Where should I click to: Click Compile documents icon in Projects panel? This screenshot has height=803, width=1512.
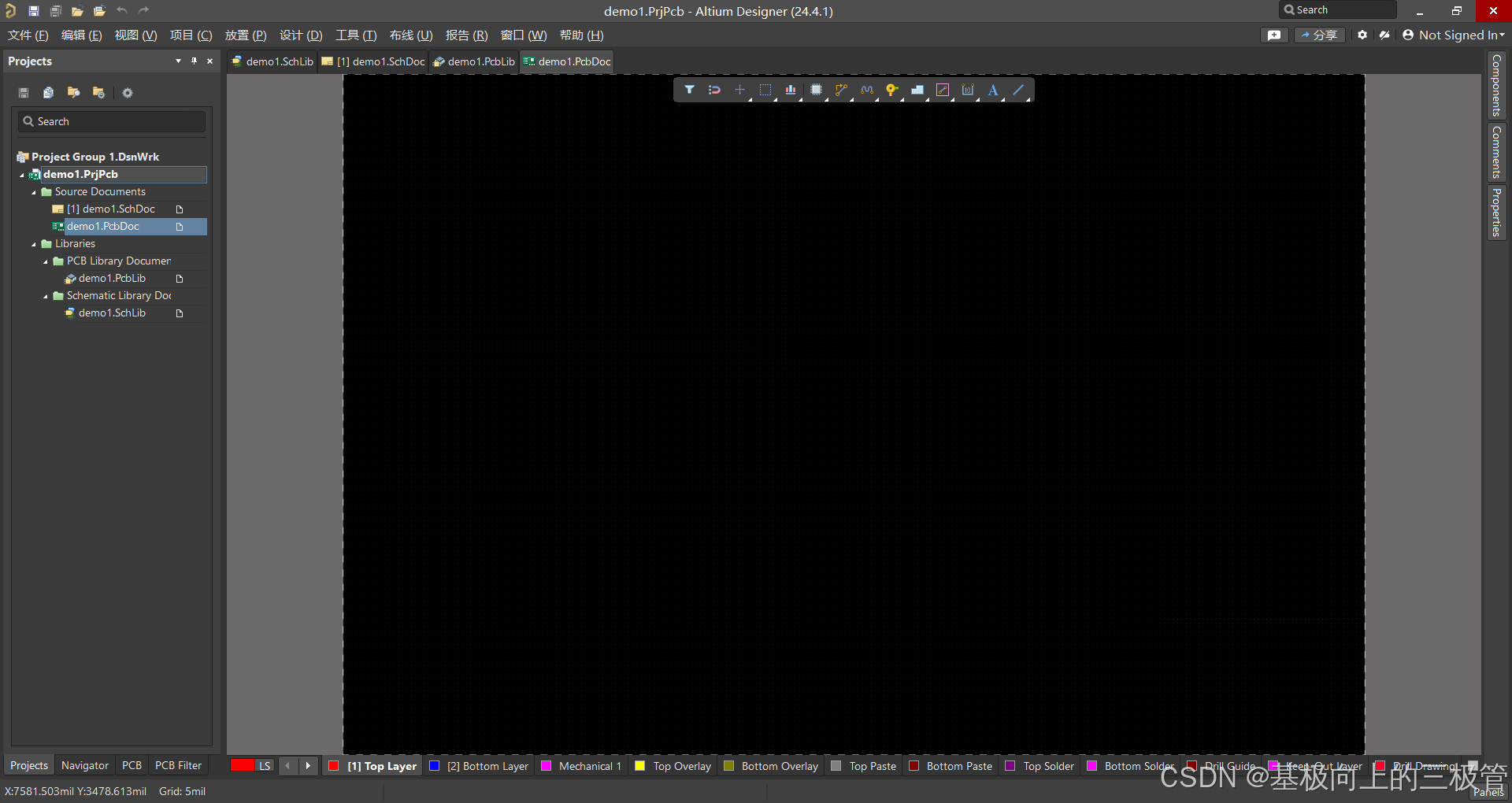pyautogui.click(x=48, y=93)
